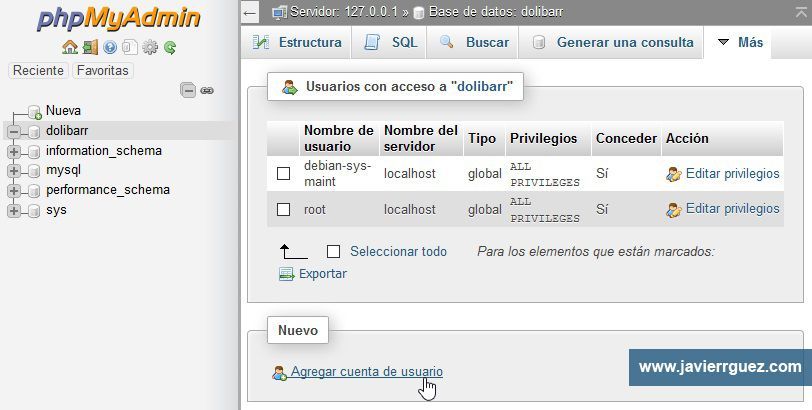
Task: Click the log out door icon
Action: [x=90, y=48]
